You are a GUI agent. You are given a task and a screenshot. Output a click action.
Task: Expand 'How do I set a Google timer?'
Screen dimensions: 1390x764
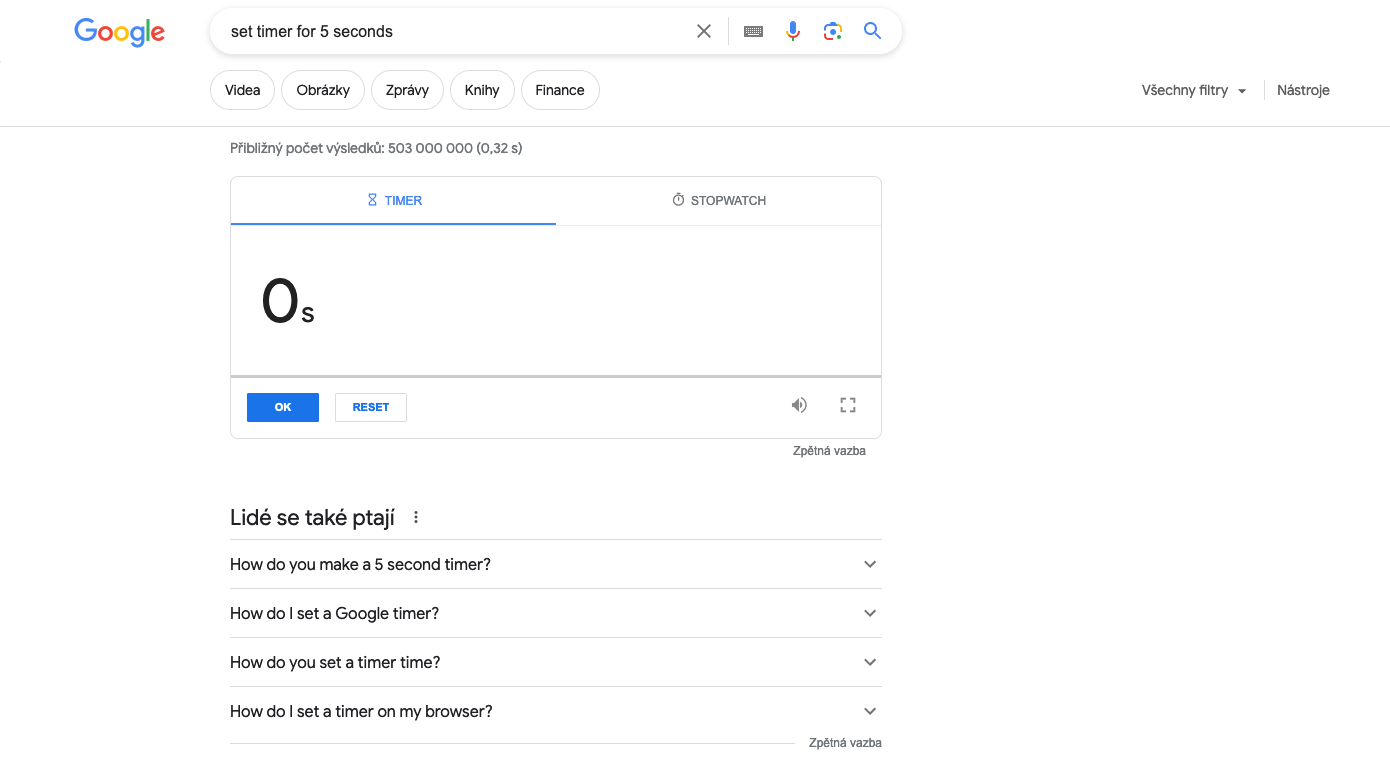tap(555, 613)
